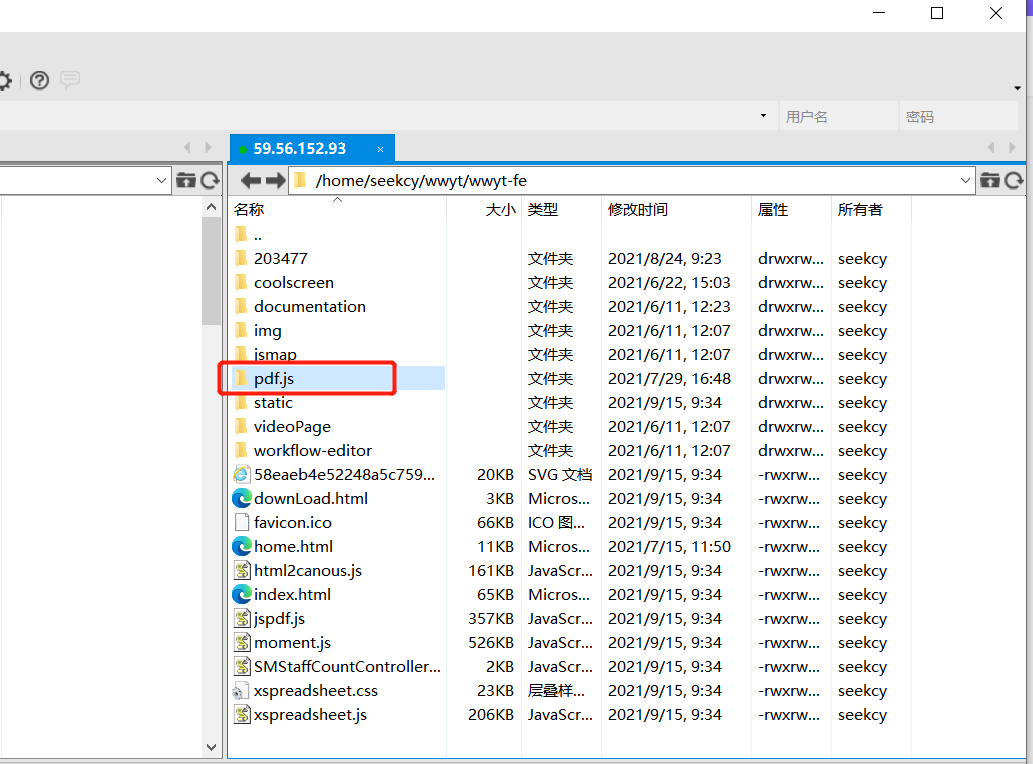This screenshot has width=1033, height=764.
Task: Click the 526KB size cell for moment.js
Action: [x=491, y=643]
